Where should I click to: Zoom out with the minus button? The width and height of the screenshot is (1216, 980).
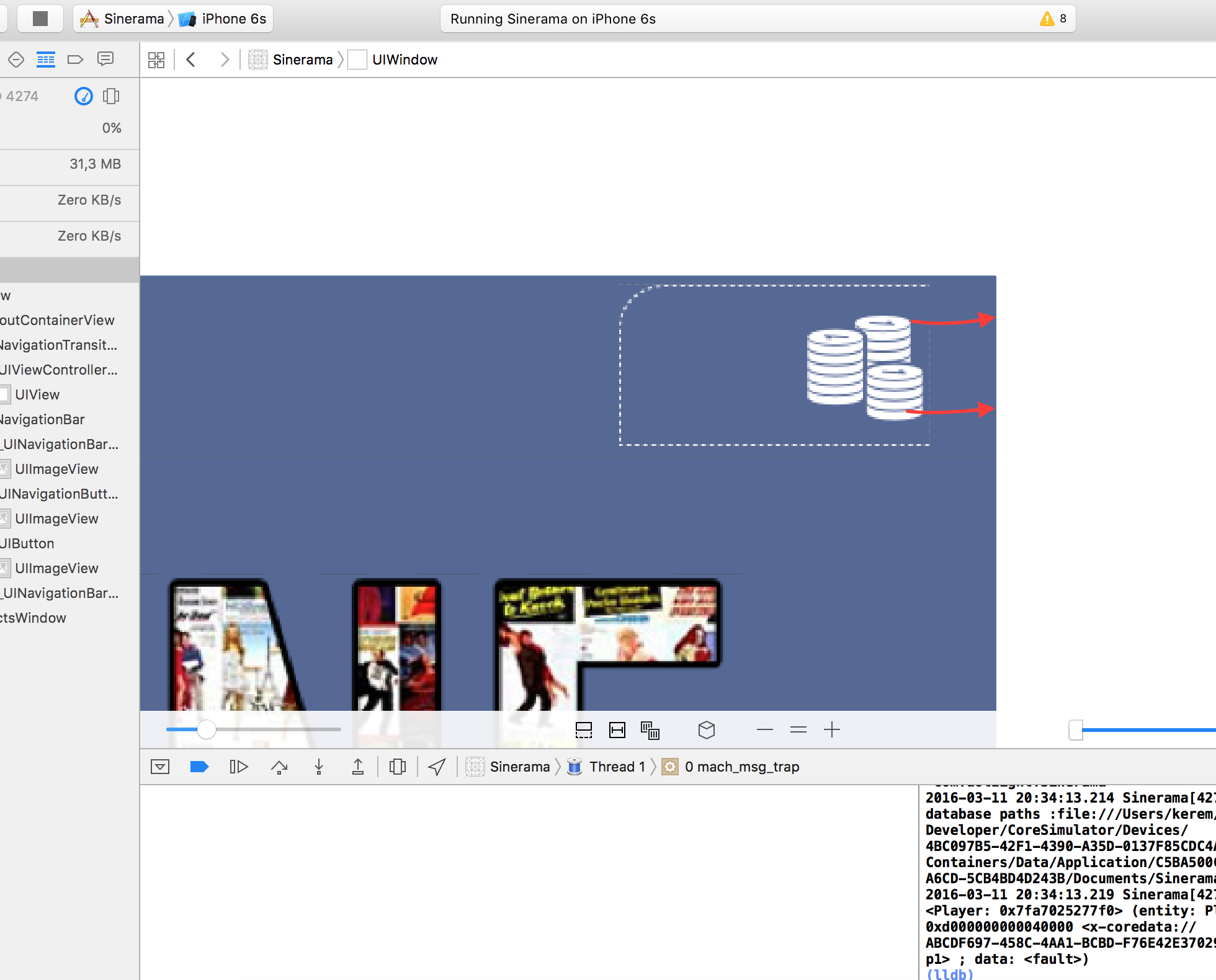pyautogui.click(x=765, y=730)
